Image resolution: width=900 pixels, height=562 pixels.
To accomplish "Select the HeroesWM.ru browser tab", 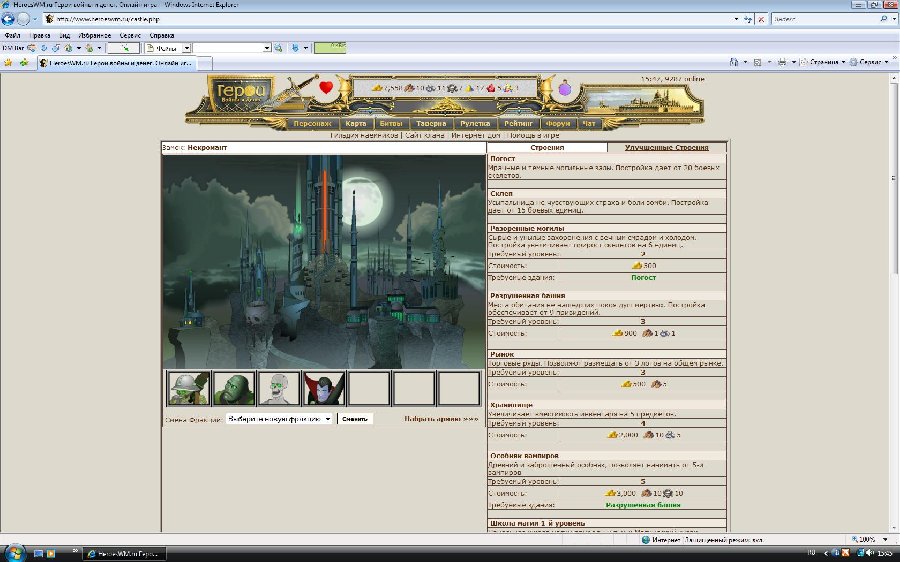I will [117, 63].
